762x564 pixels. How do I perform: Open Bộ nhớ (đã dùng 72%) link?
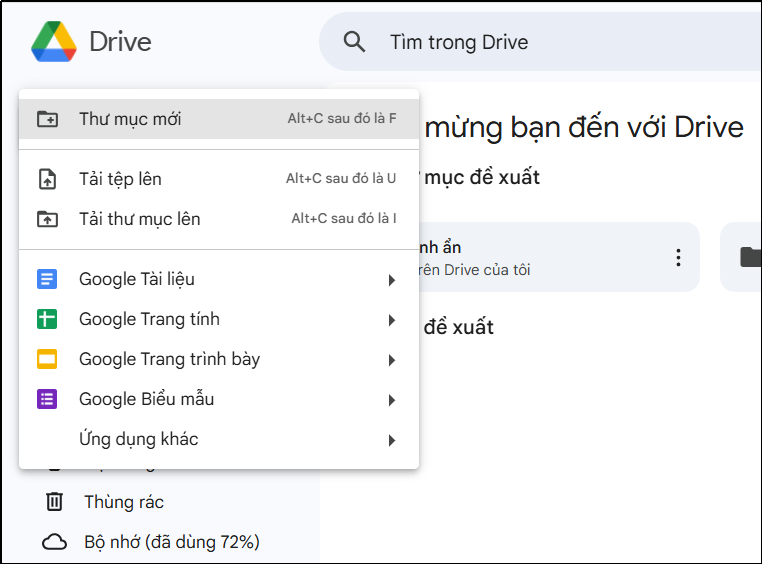(172, 542)
